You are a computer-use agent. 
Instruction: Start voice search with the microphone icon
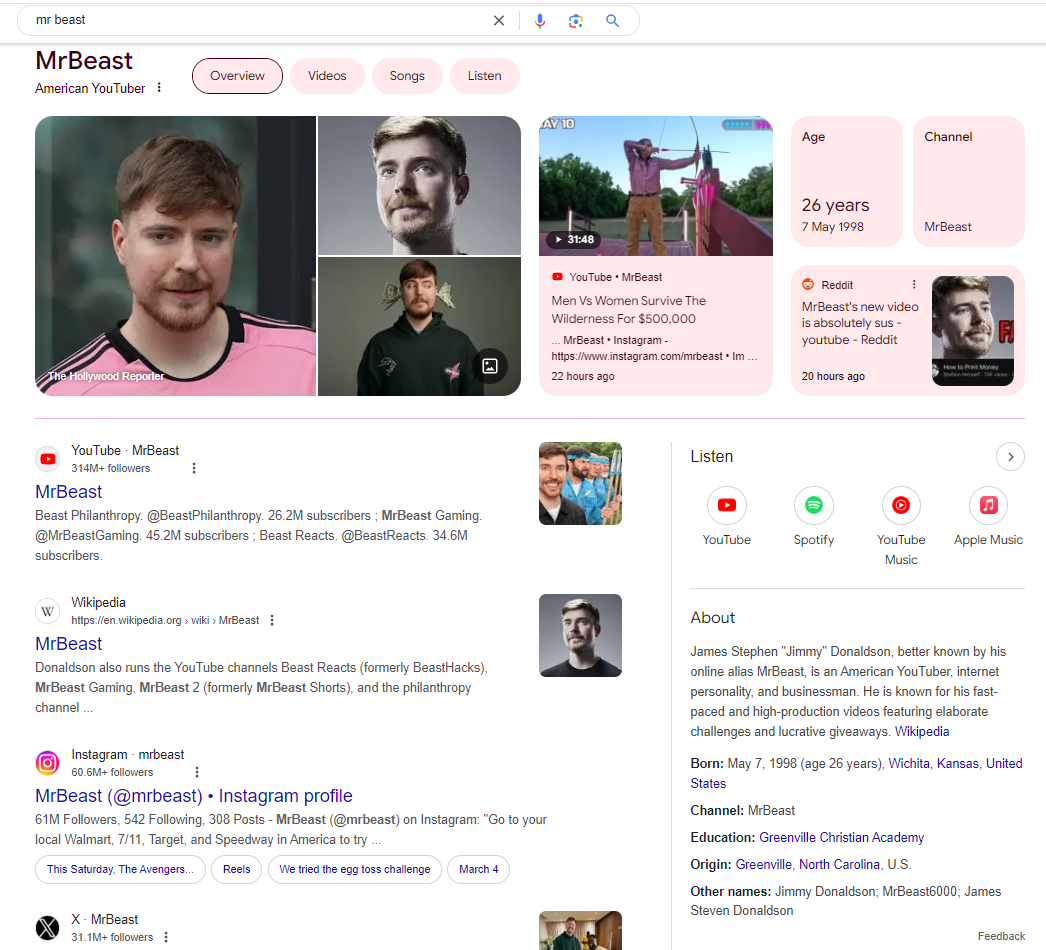540,21
